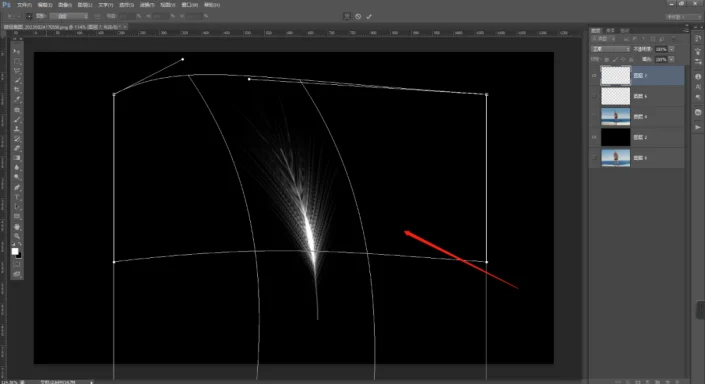Cancel the warp transform
The image size is (705, 384).
pyautogui.click(x=358, y=16)
